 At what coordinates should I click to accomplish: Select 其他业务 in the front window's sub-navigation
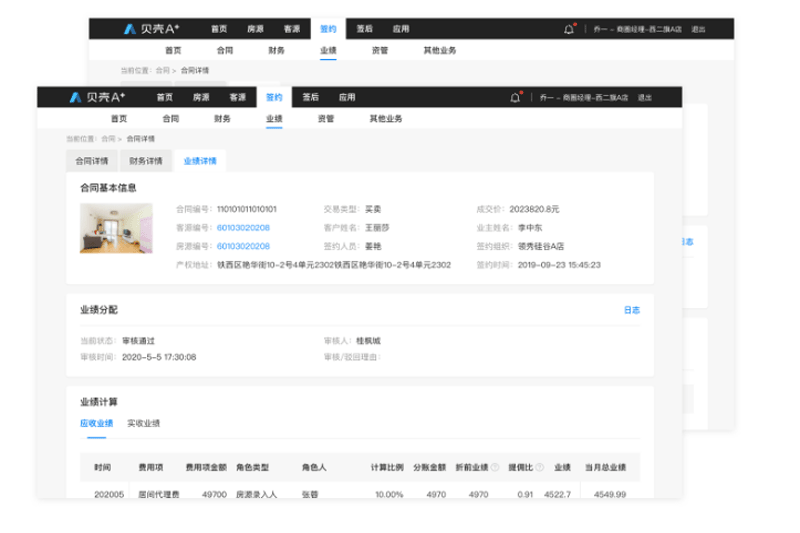[386, 119]
